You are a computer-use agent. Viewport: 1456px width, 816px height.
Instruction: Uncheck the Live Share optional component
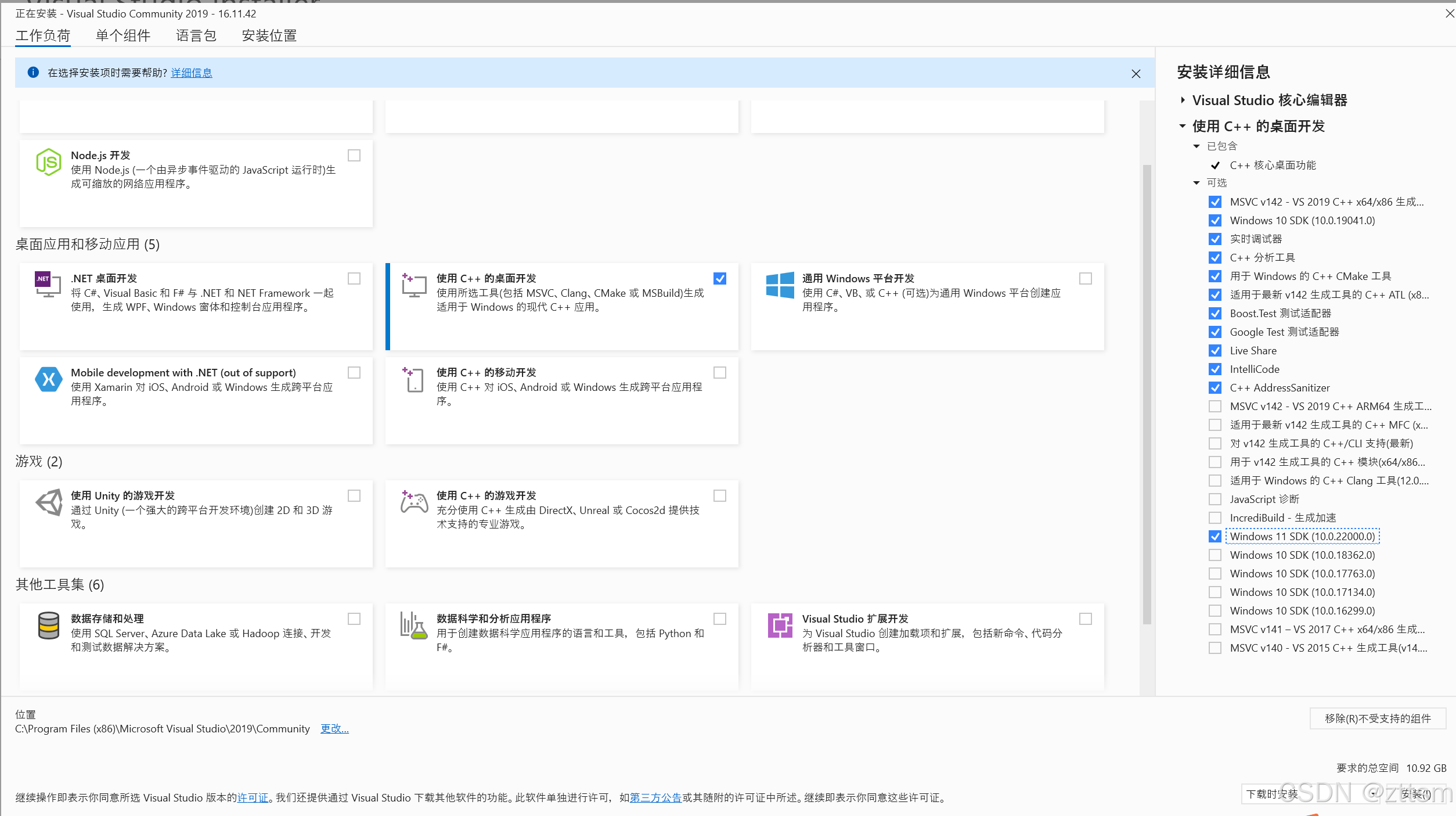point(1215,351)
